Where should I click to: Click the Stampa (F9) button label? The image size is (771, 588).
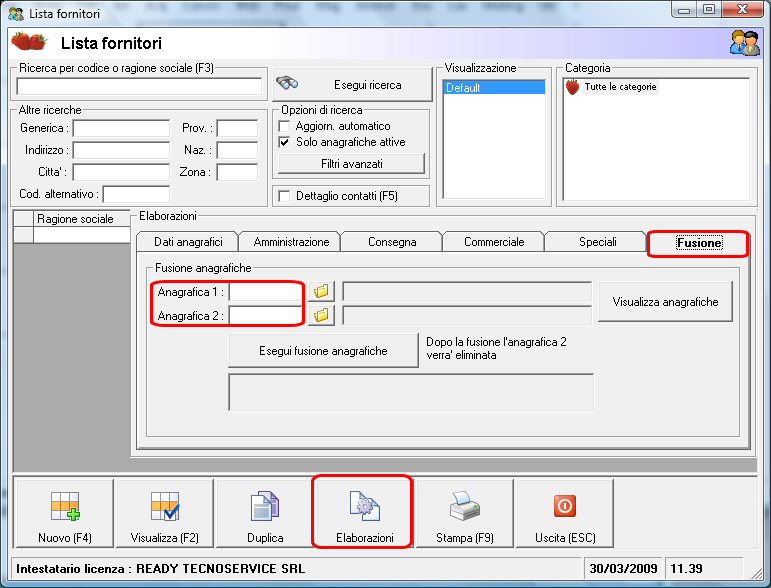[465, 538]
